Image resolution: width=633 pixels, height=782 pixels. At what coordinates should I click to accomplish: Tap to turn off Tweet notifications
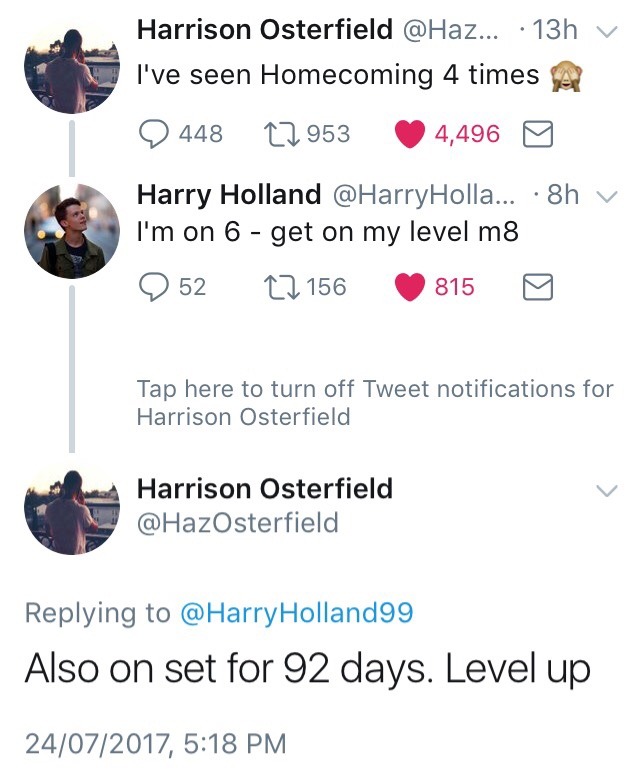(x=374, y=402)
